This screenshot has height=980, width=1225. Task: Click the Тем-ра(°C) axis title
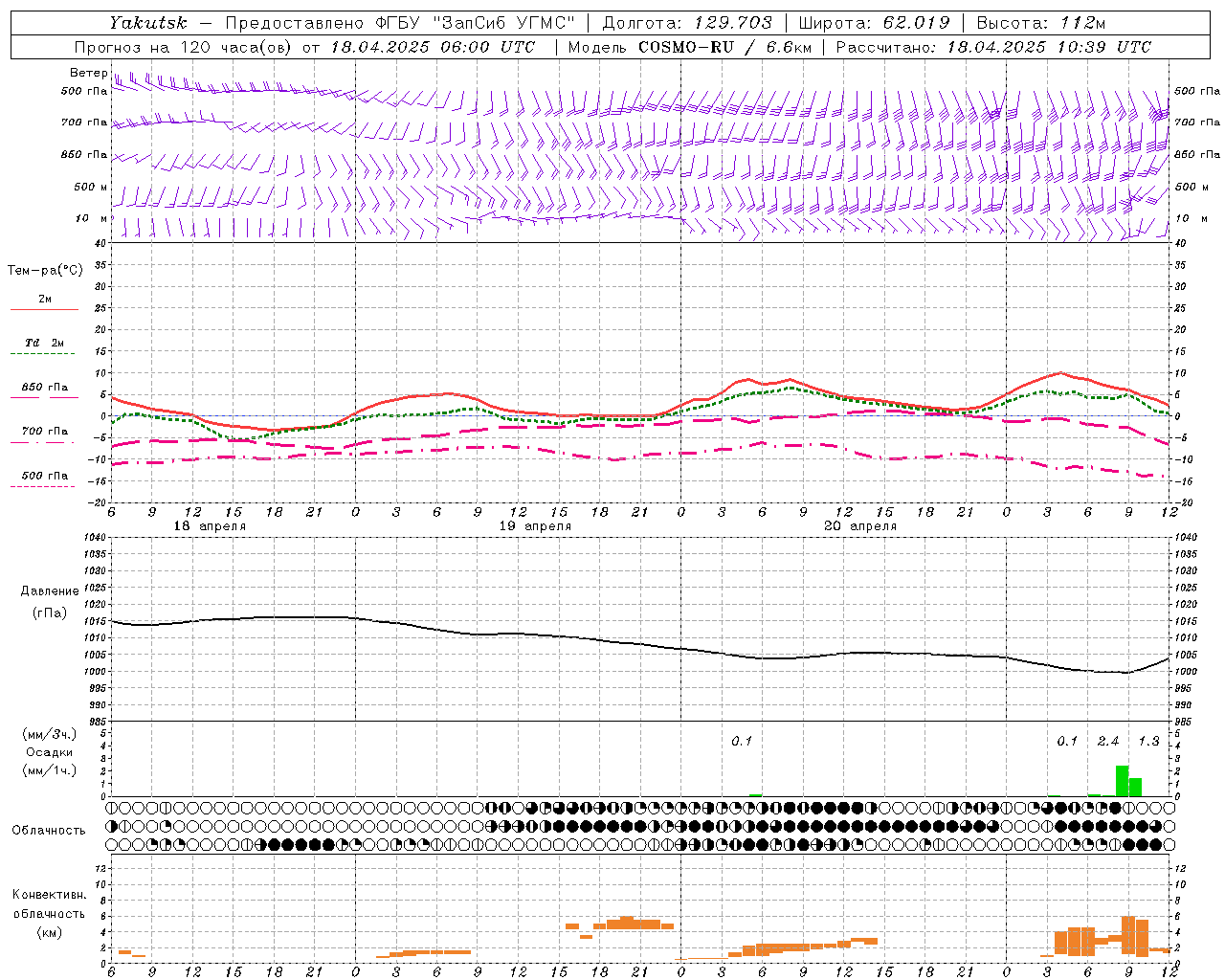tap(45, 271)
